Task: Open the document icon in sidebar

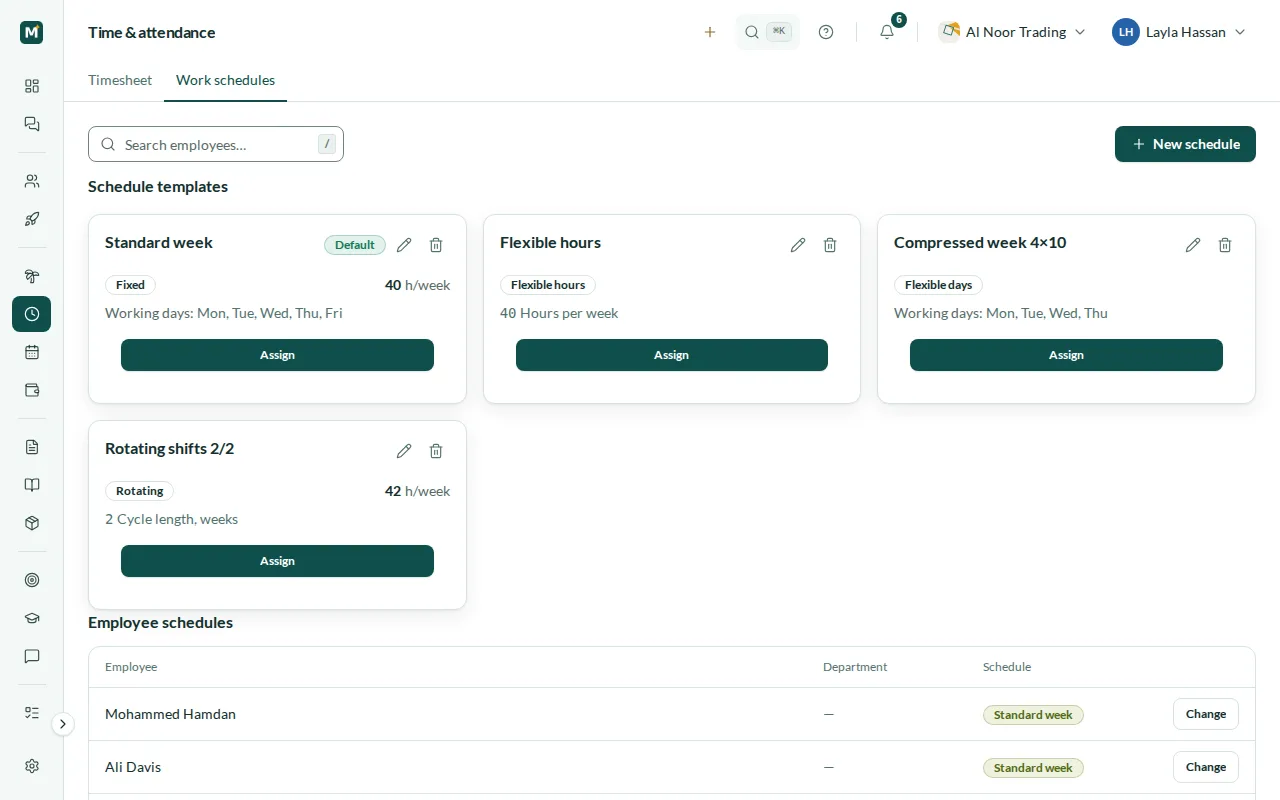Action: (x=32, y=447)
